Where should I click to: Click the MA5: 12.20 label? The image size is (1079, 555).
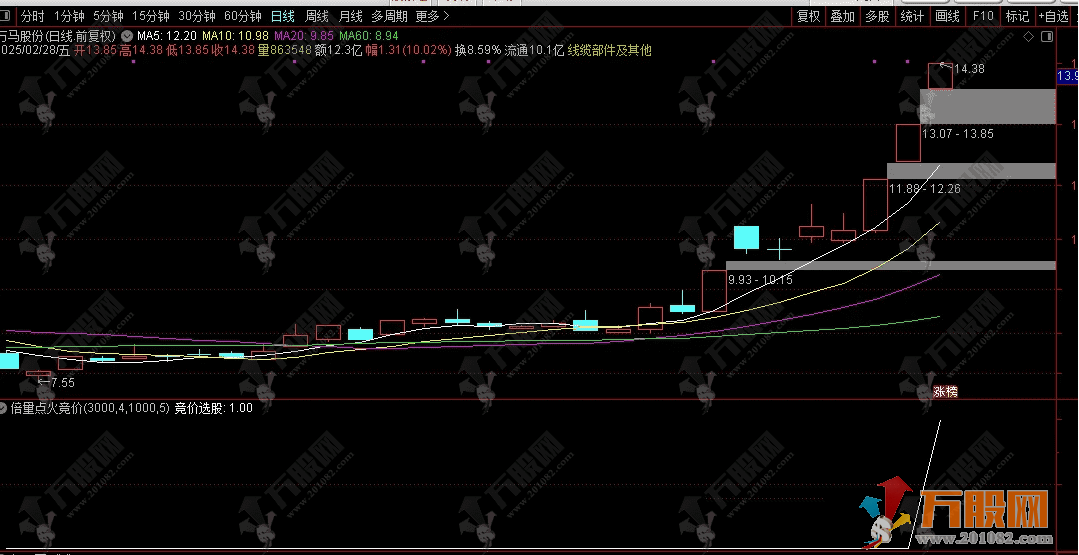coord(167,35)
